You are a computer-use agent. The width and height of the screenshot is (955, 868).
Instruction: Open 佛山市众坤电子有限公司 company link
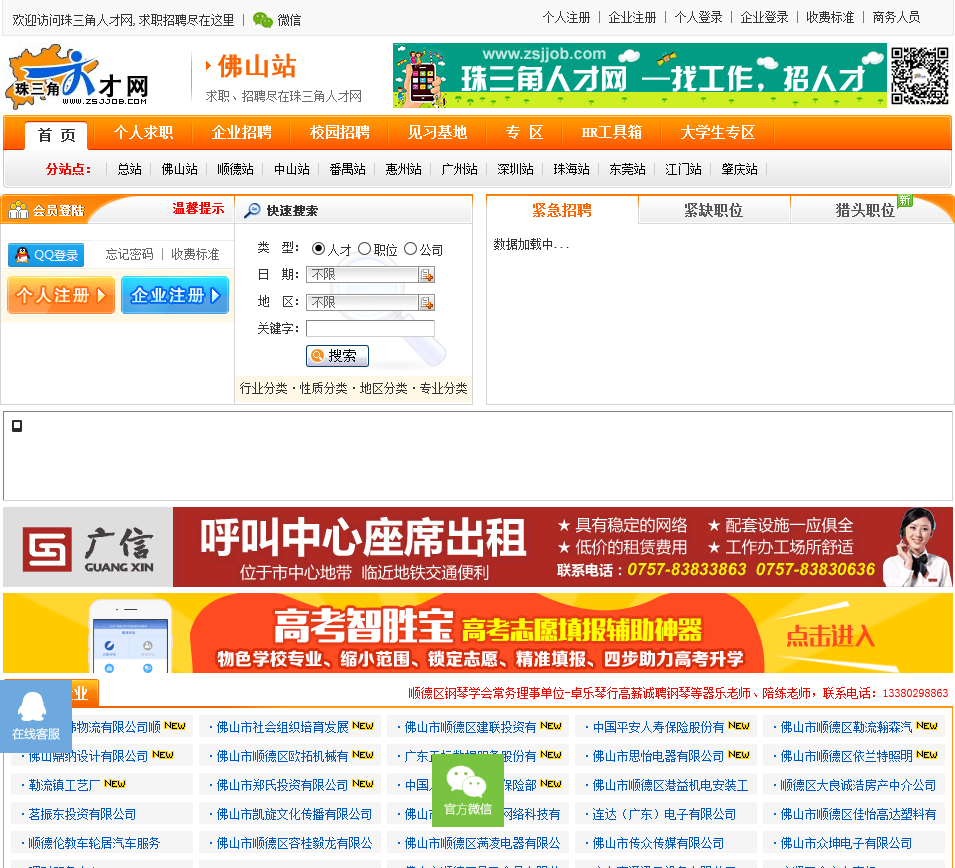[846, 843]
